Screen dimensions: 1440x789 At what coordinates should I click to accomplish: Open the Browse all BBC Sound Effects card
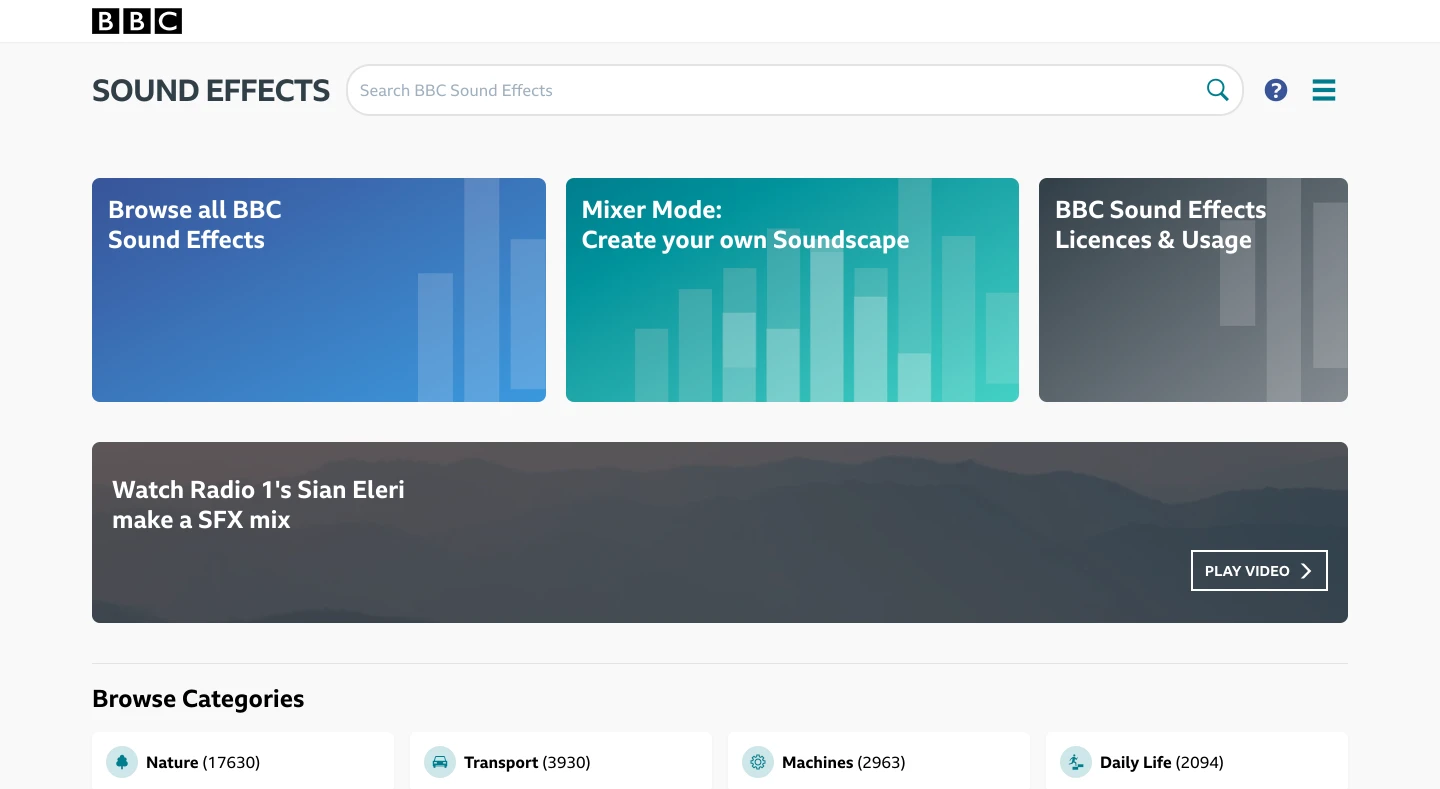tap(318, 290)
